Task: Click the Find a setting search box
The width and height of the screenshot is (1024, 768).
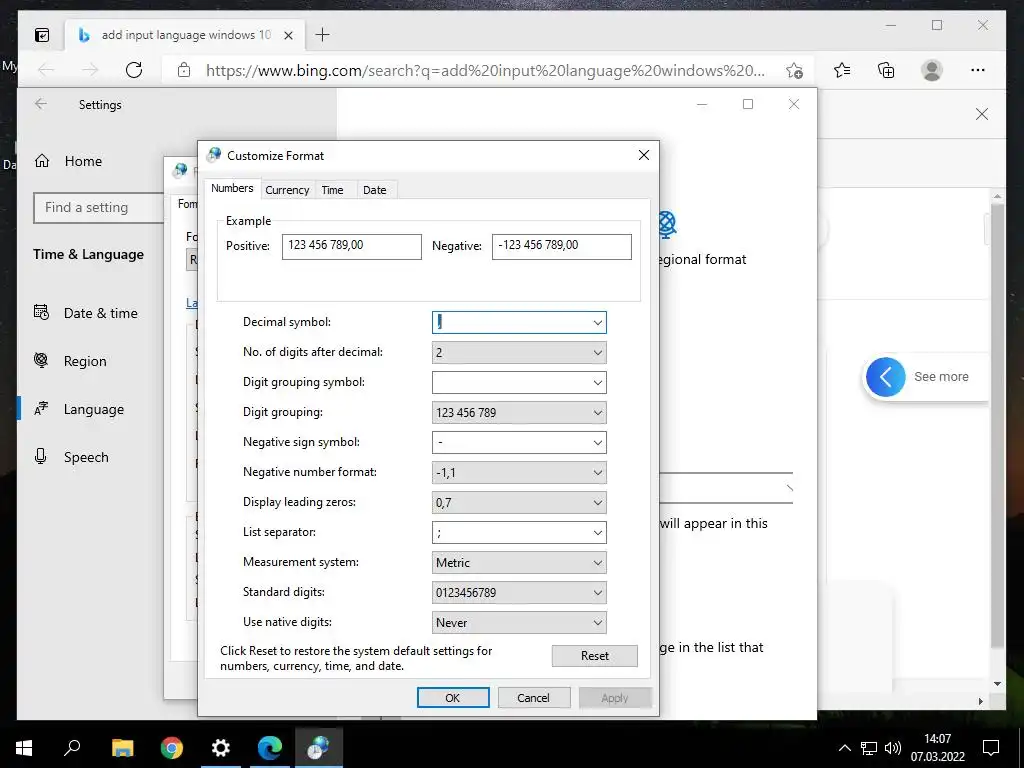Action: pos(99,208)
